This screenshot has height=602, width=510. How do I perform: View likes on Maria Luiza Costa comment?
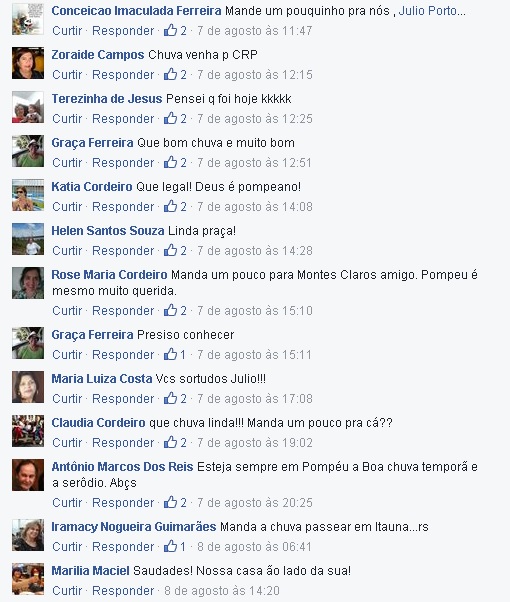175,398
